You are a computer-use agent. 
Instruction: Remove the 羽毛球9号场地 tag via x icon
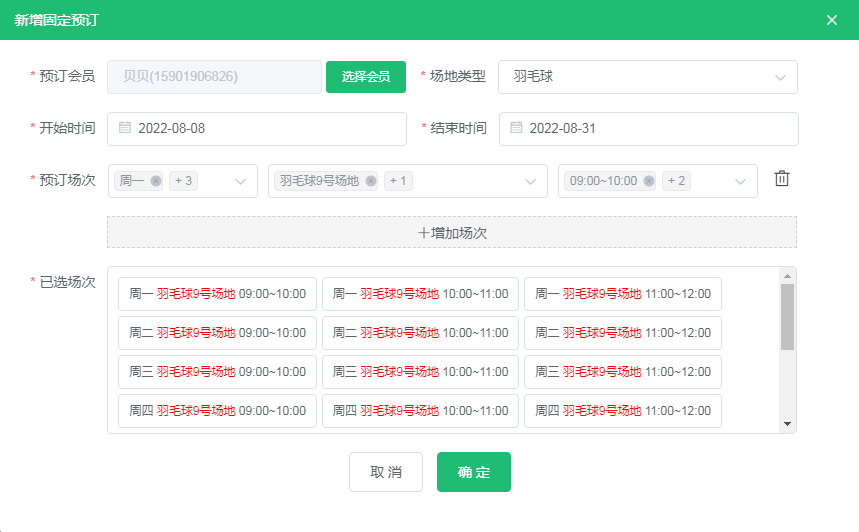371,181
